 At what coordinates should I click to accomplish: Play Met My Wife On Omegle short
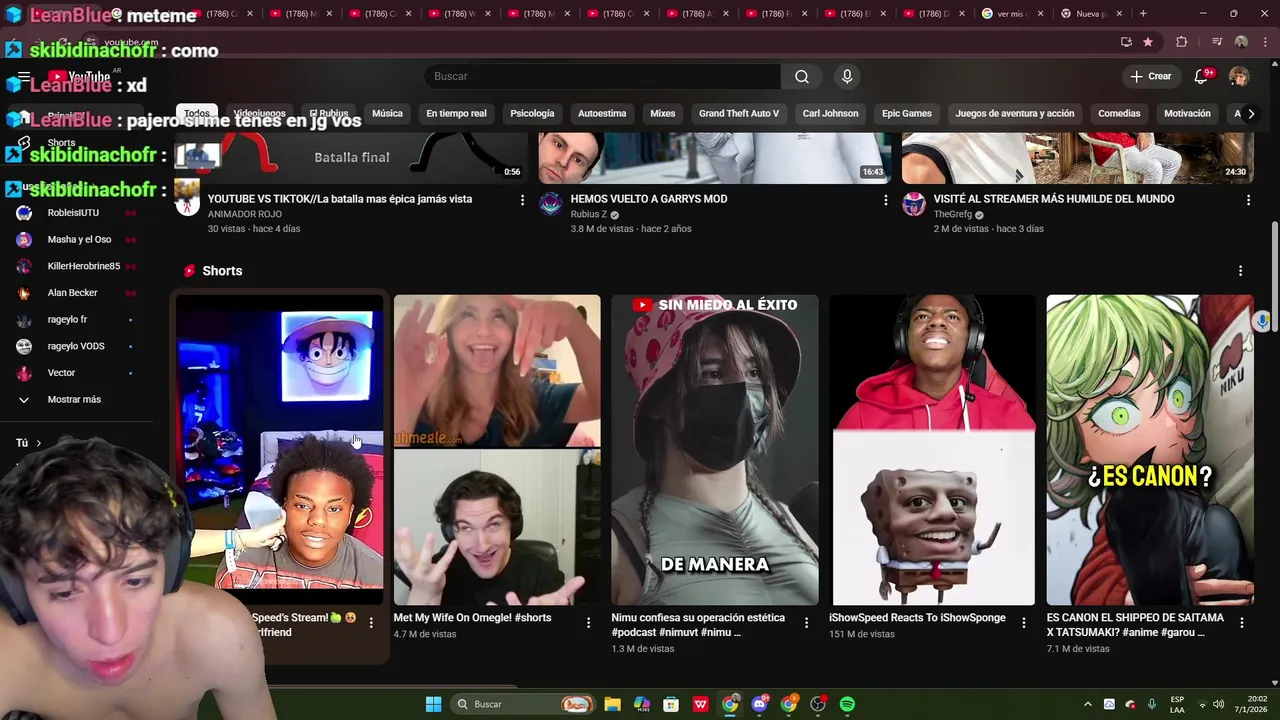pyautogui.click(x=497, y=450)
